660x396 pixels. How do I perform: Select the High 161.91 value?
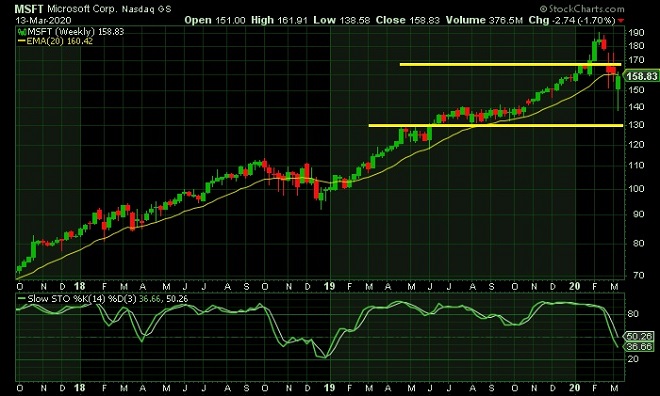[x=279, y=20]
